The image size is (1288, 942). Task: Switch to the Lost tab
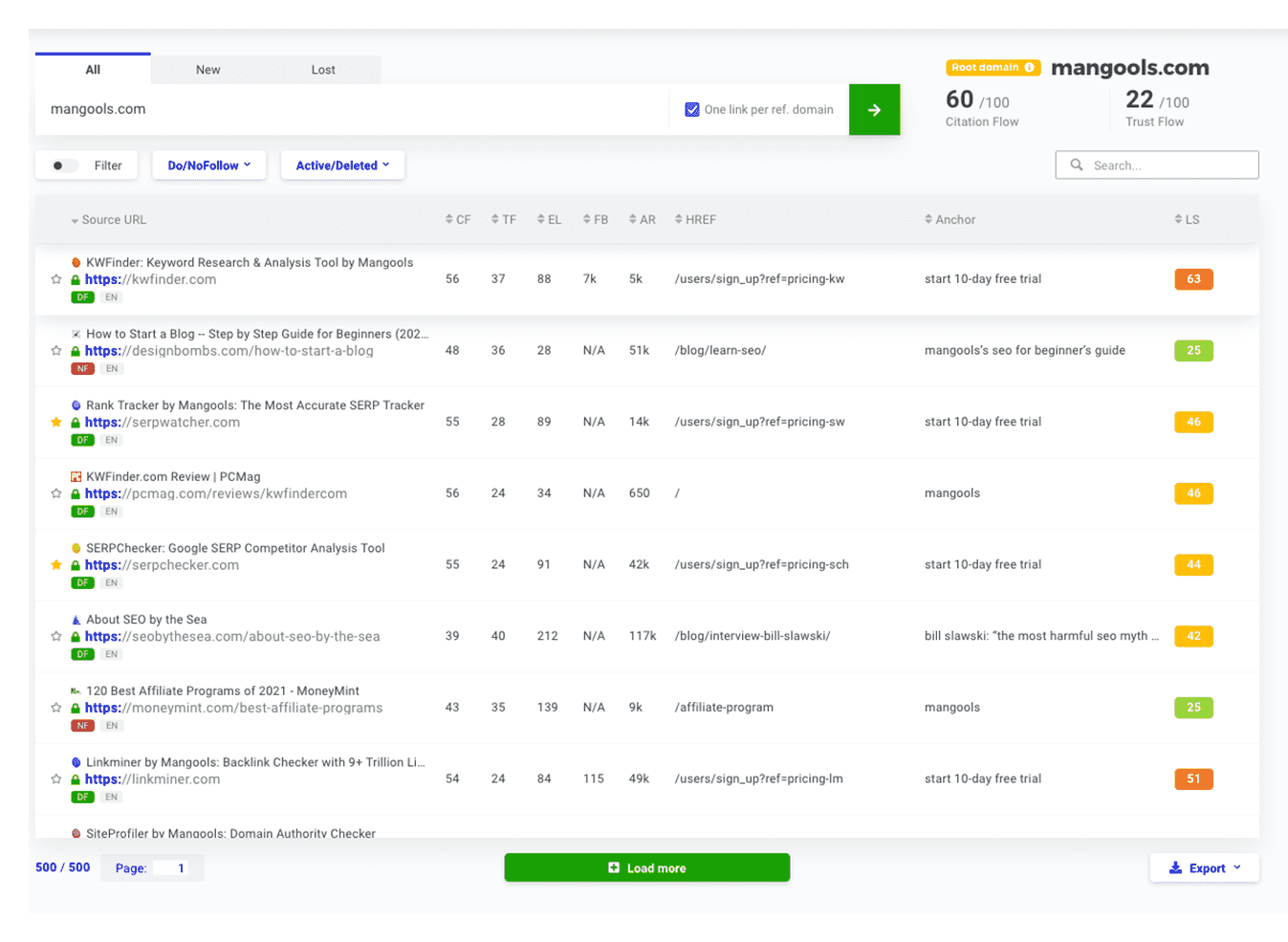point(323,70)
